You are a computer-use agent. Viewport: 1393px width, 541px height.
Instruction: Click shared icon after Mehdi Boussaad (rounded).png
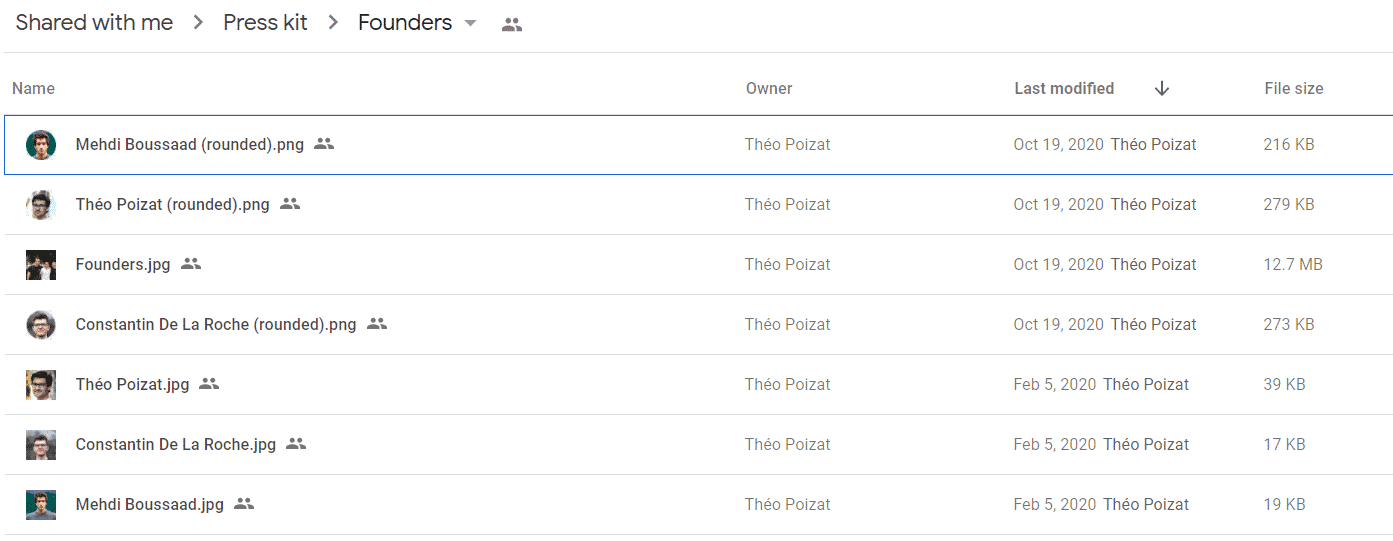coord(324,144)
